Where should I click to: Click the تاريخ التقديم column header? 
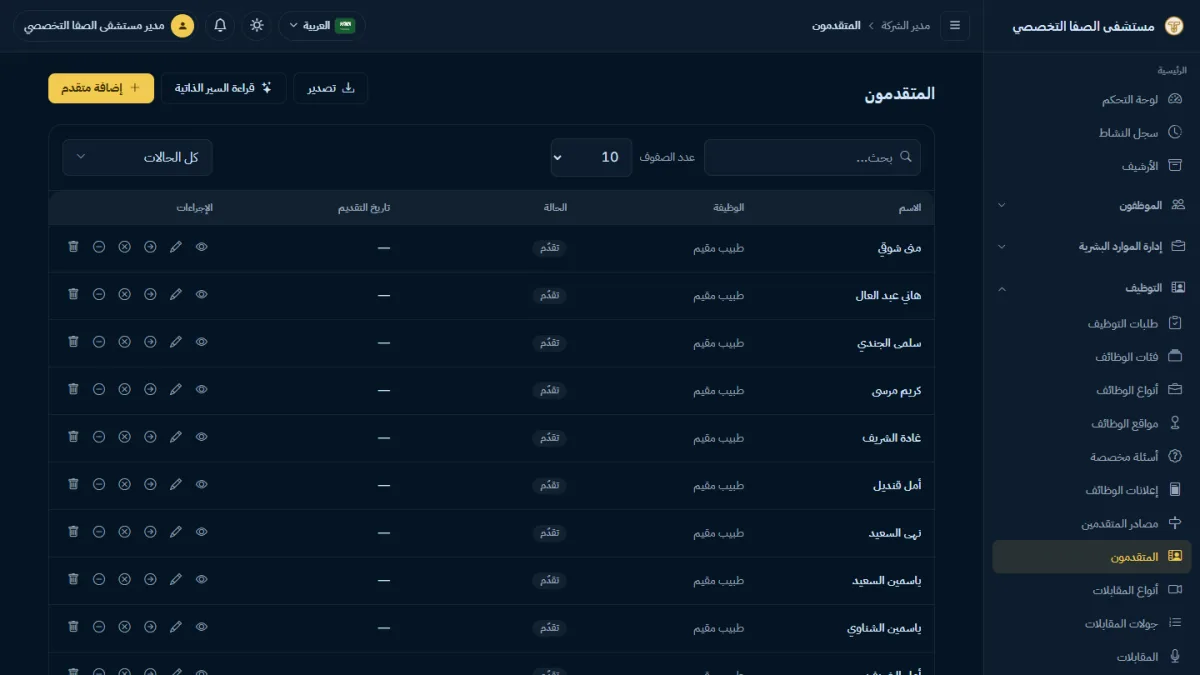(x=365, y=208)
